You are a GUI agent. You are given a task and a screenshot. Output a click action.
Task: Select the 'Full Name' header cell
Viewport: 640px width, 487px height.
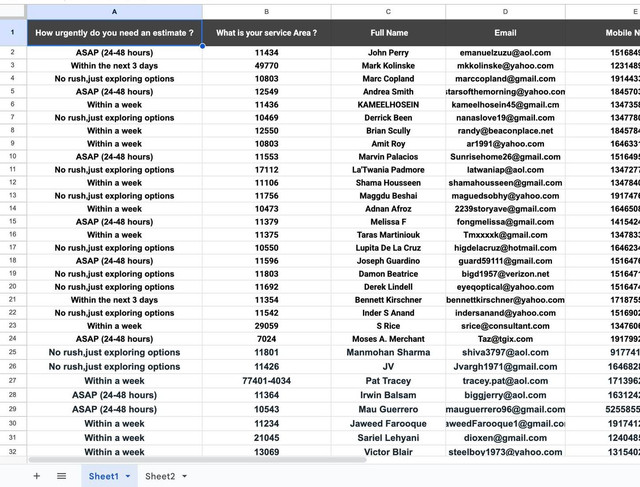point(388,33)
